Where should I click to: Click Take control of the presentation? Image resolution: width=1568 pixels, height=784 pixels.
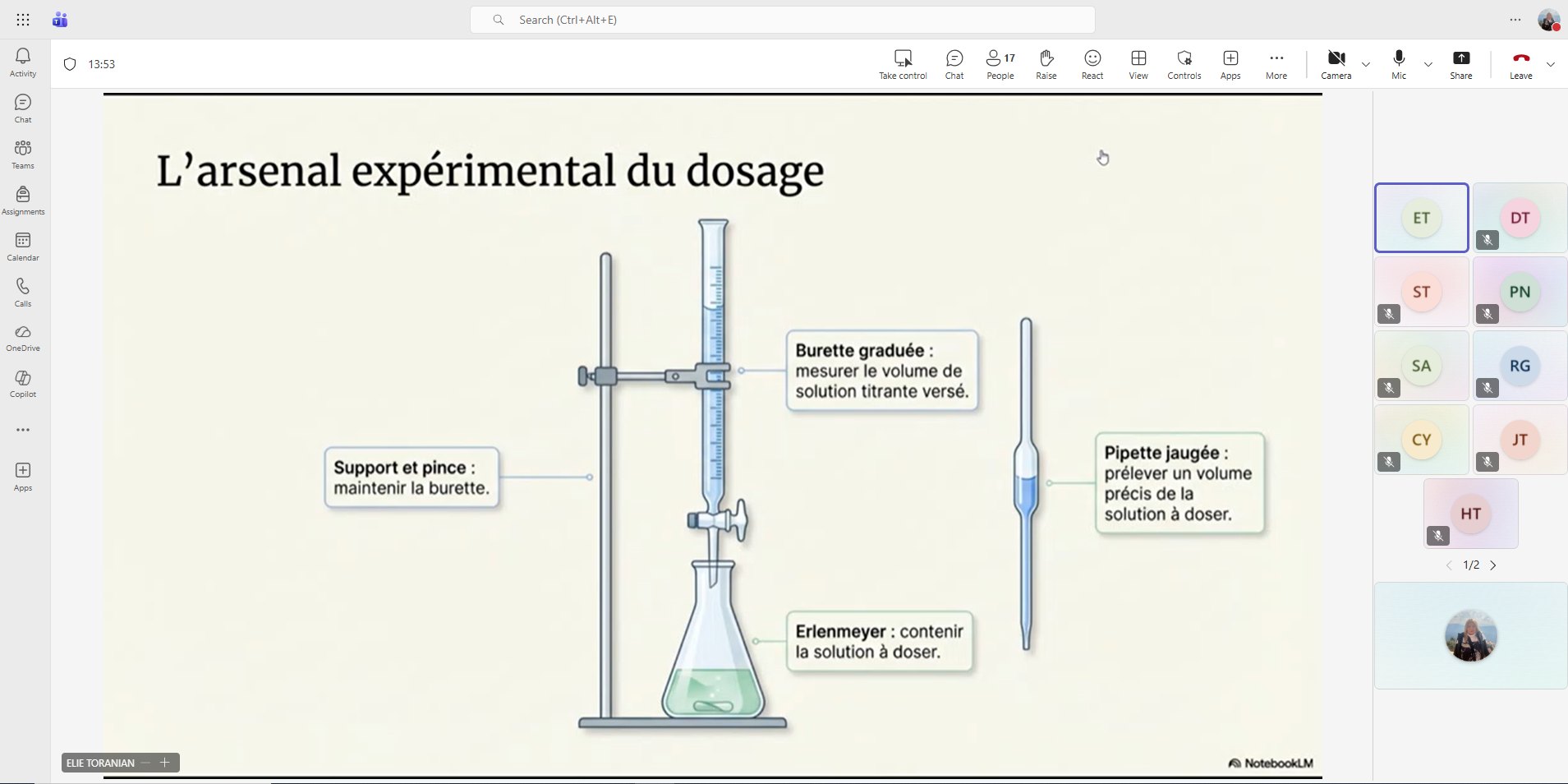(903, 64)
